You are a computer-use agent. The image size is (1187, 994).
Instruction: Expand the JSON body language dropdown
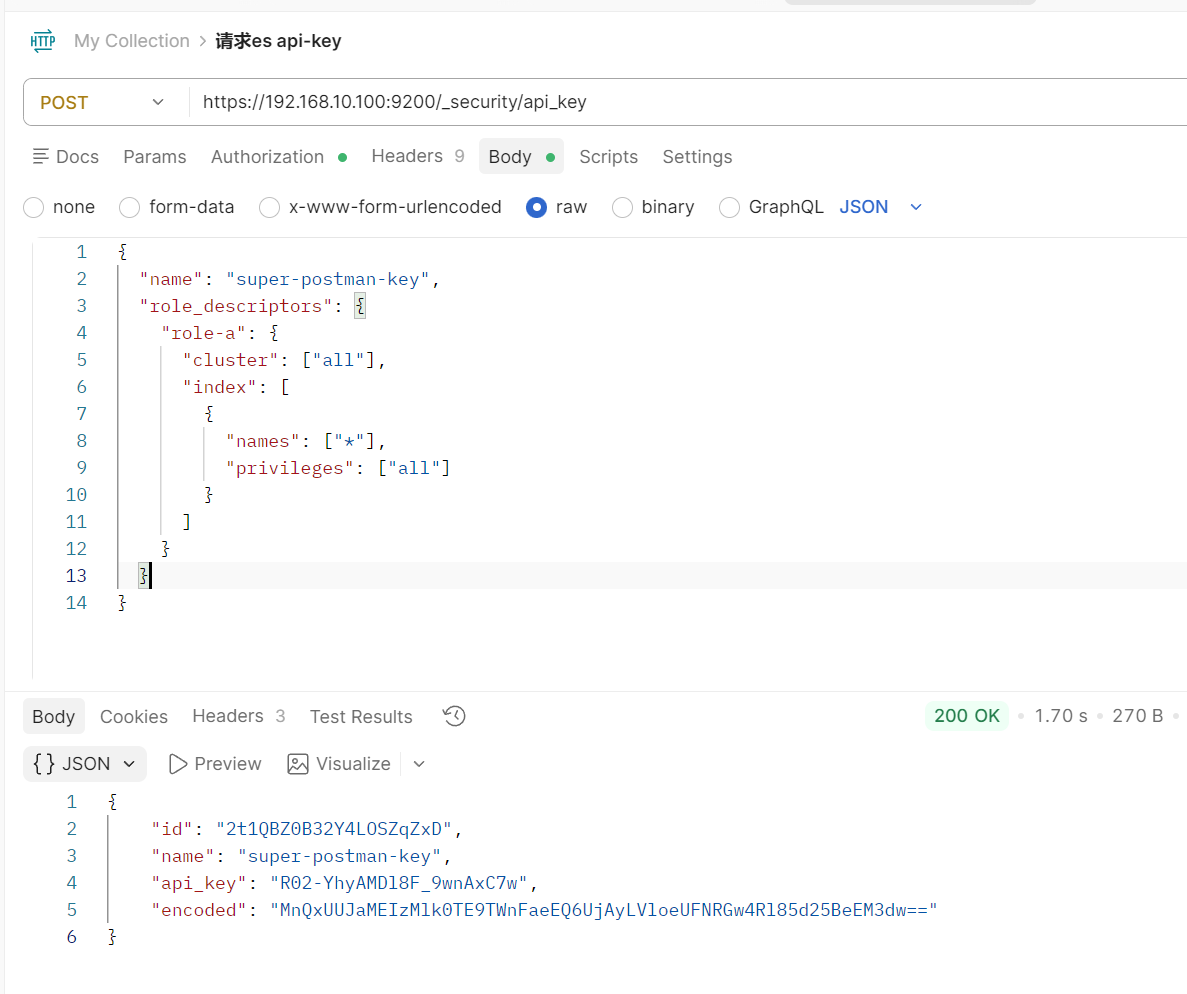click(x=880, y=207)
